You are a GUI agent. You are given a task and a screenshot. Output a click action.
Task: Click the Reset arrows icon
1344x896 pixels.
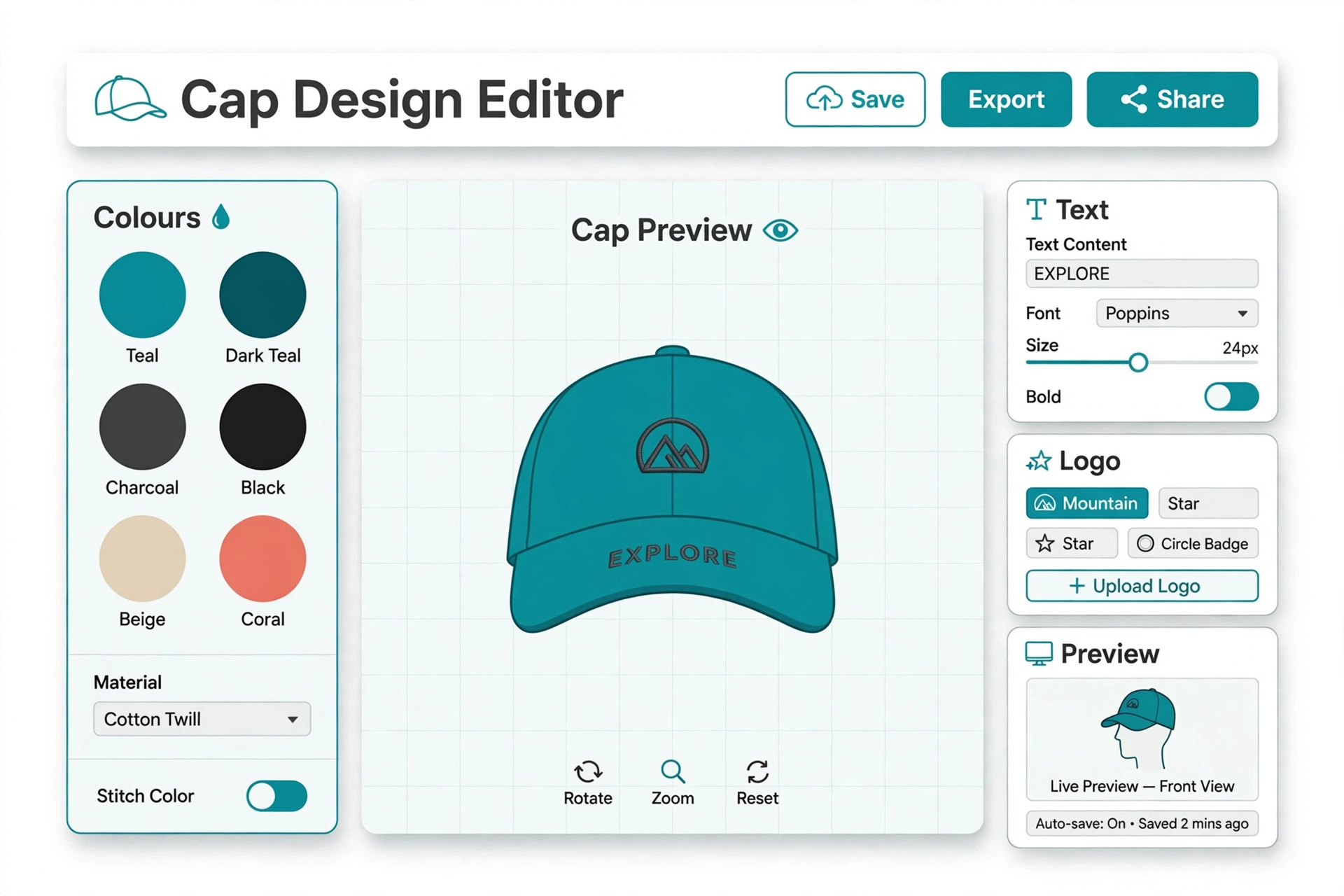click(x=757, y=771)
